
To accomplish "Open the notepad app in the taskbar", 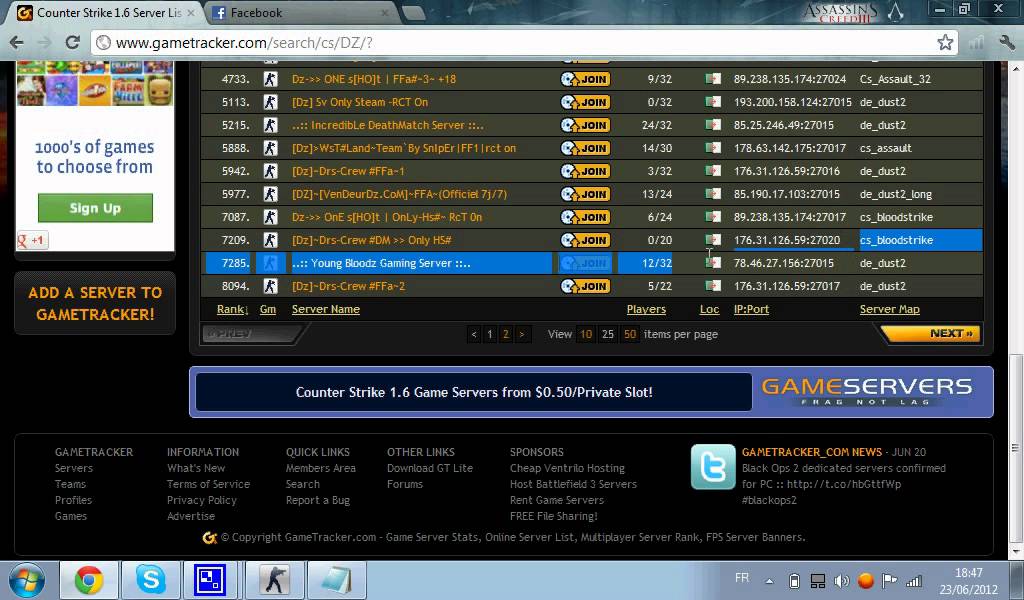I will coord(336,580).
